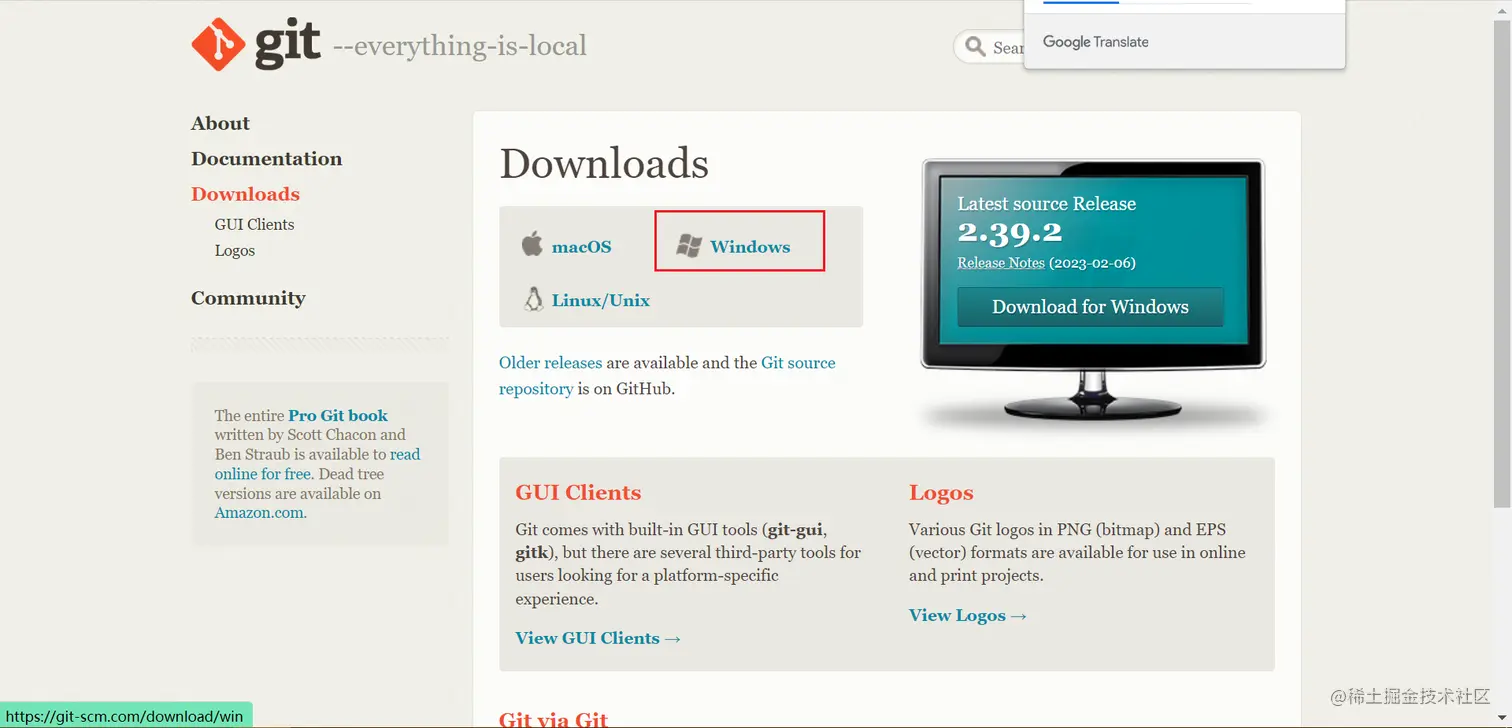Click the 2.39.2 version number
Viewport: 1512px width, 728px height.
(x=1010, y=233)
